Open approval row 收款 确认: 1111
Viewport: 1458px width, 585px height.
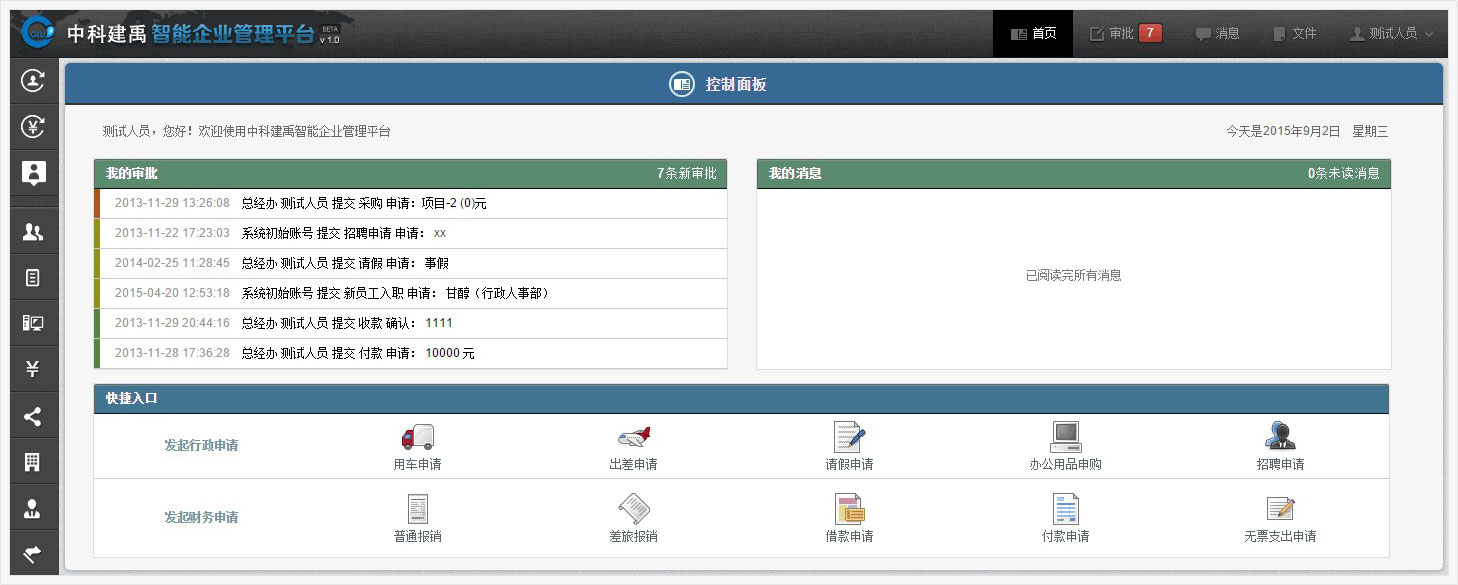(411, 323)
